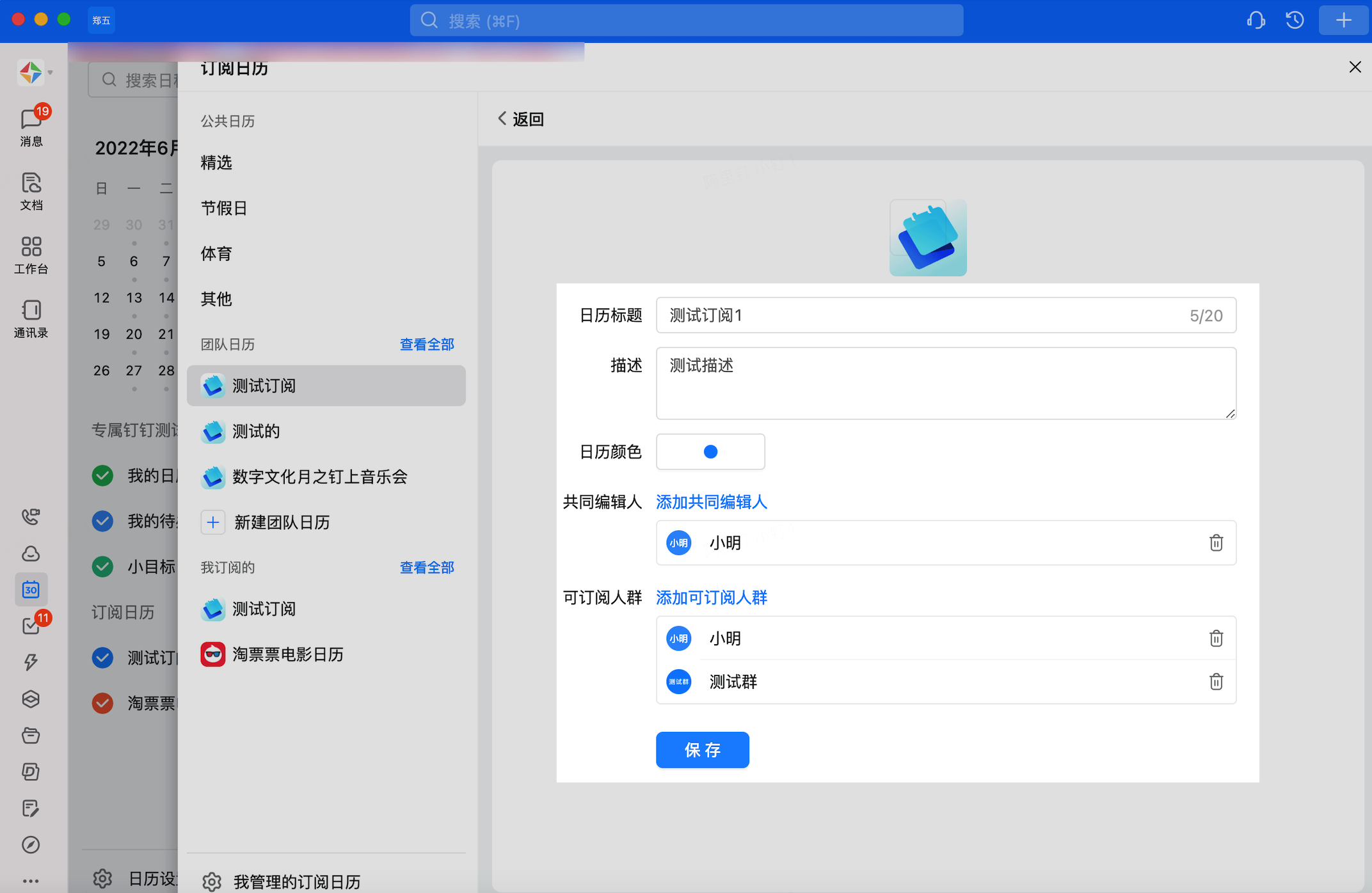Expand the organization logo dropdown arrow
The width and height of the screenshot is (1372, 893).
[50, 72]
